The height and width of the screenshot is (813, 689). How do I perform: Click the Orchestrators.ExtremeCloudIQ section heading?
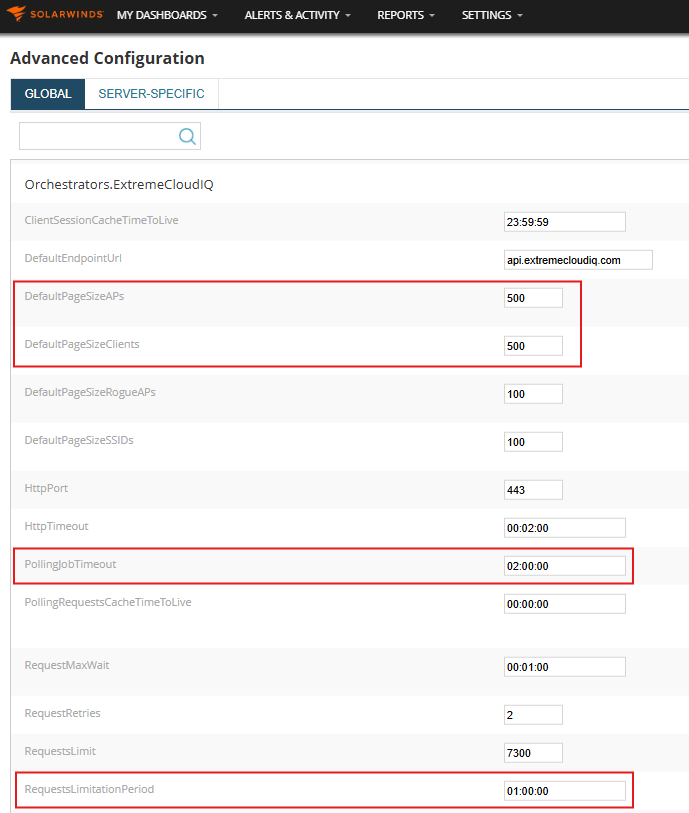[119, 185]
